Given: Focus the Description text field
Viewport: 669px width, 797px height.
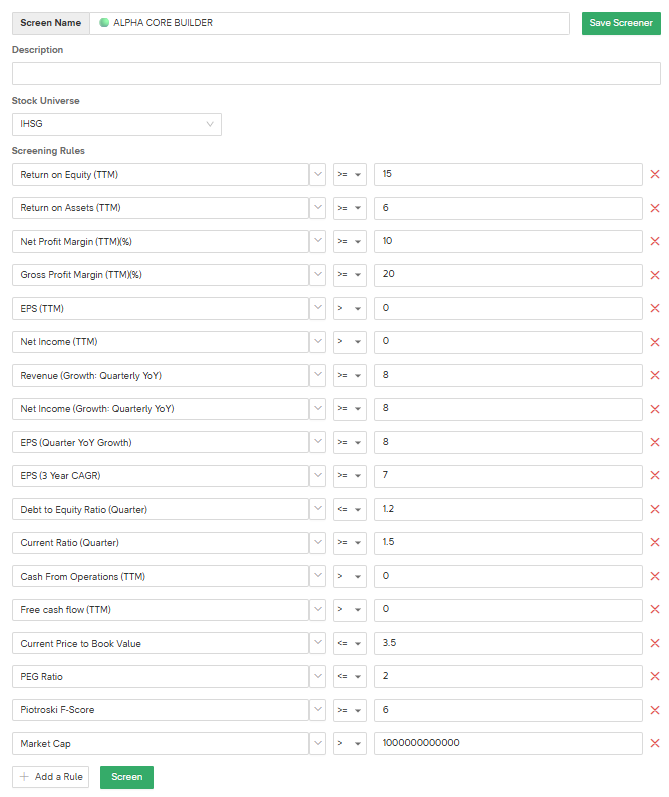Looking at the screenshot, I should (336, 73).
